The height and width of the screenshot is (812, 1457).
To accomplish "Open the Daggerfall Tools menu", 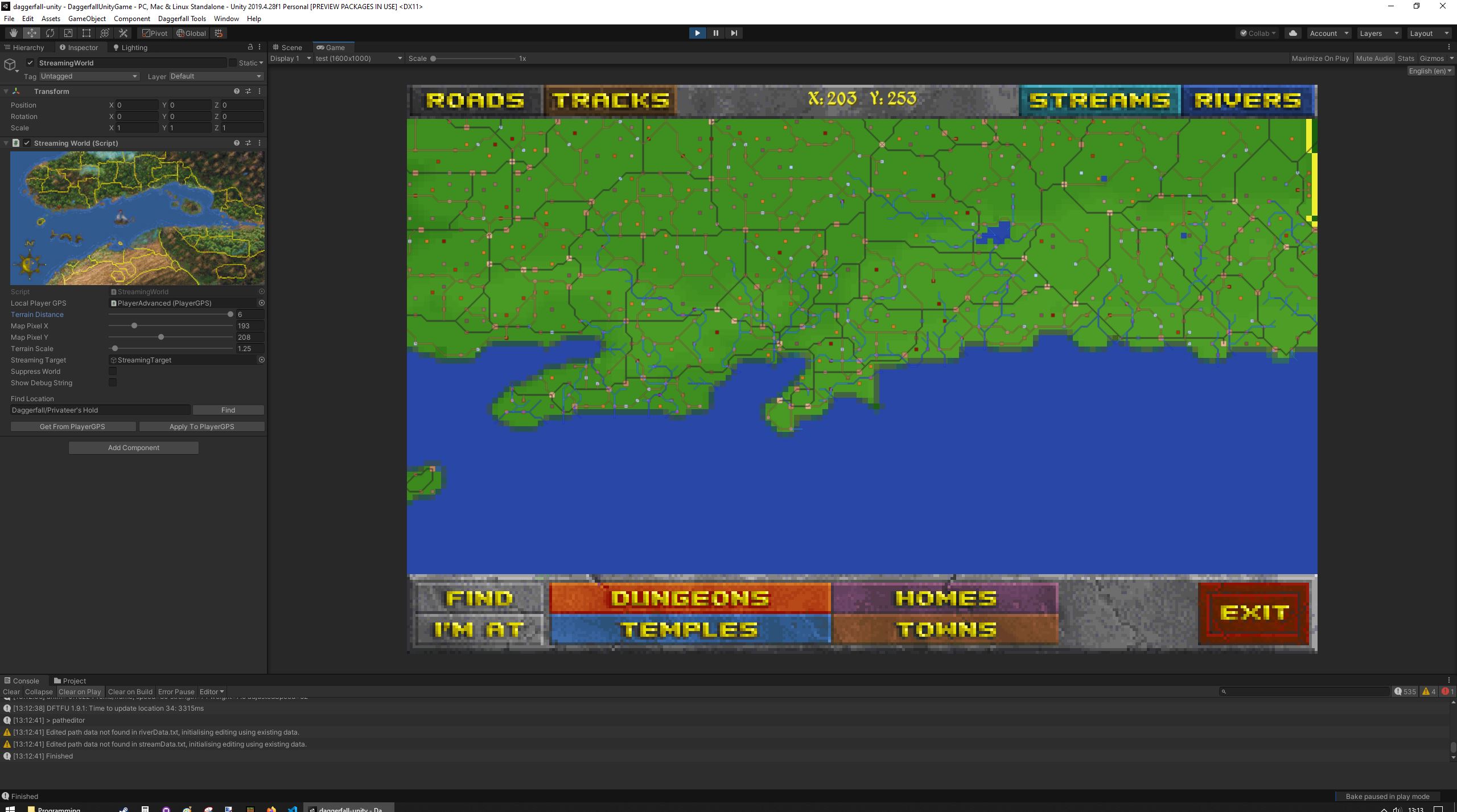I will coord(182,18).
